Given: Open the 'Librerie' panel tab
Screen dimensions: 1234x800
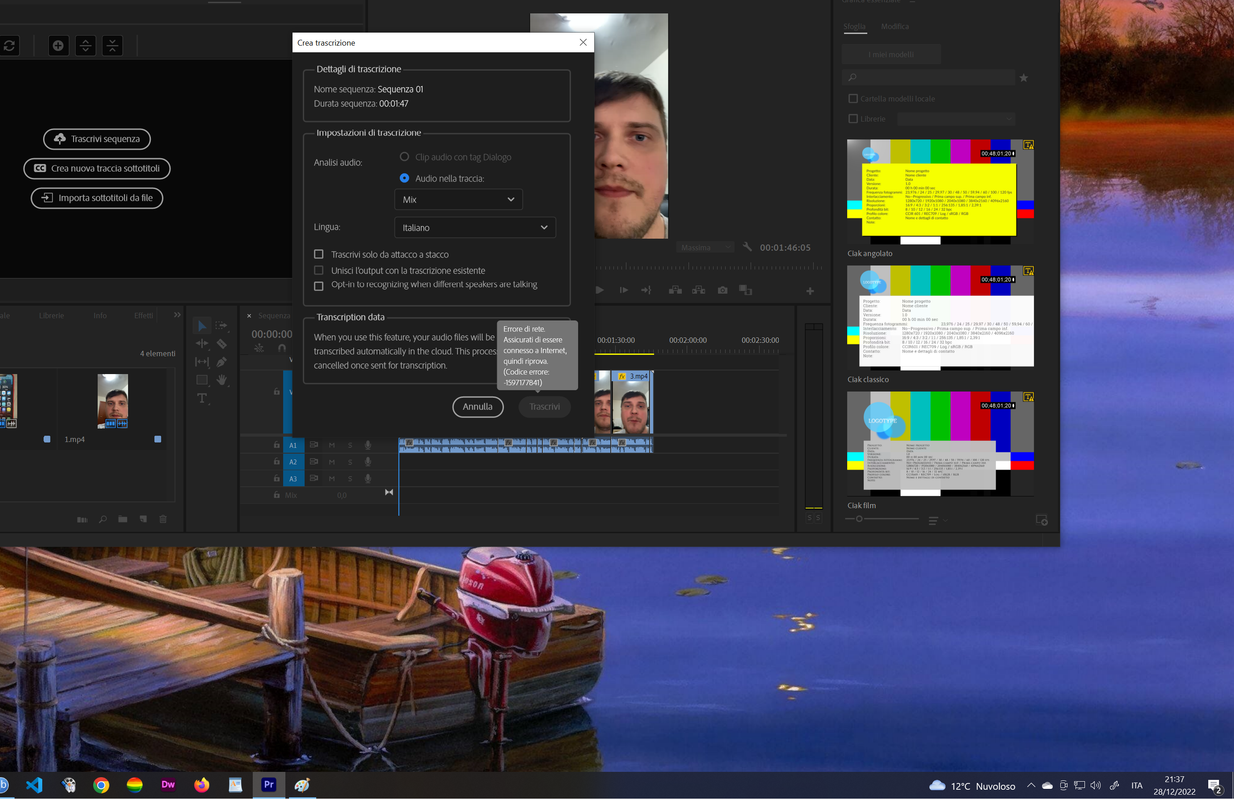Looking at the screenshot, I should pos(51,315).
